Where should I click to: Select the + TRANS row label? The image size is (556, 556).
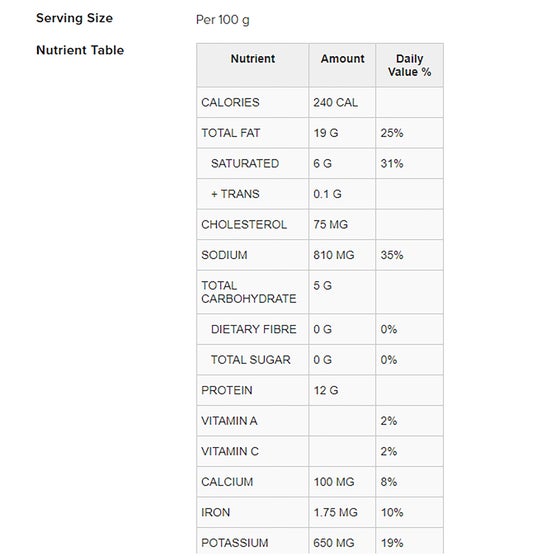point(235,194)
